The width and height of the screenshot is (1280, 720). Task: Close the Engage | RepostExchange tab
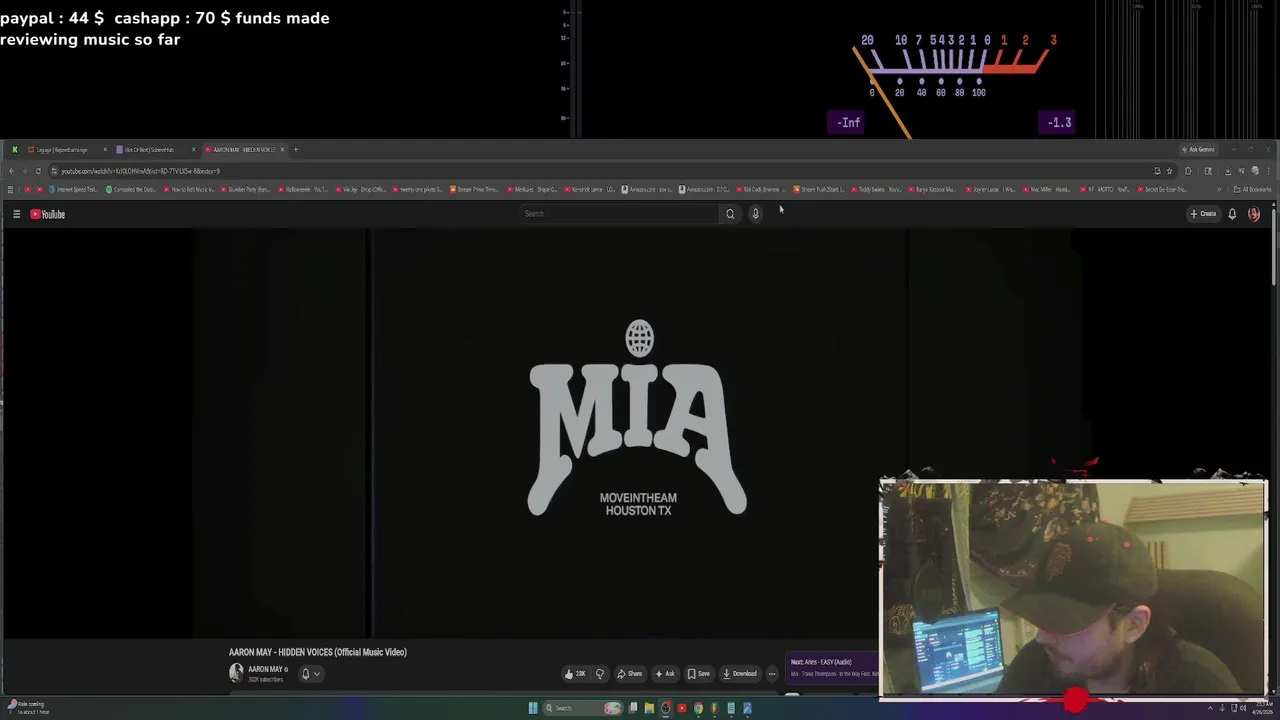(105, 150)
